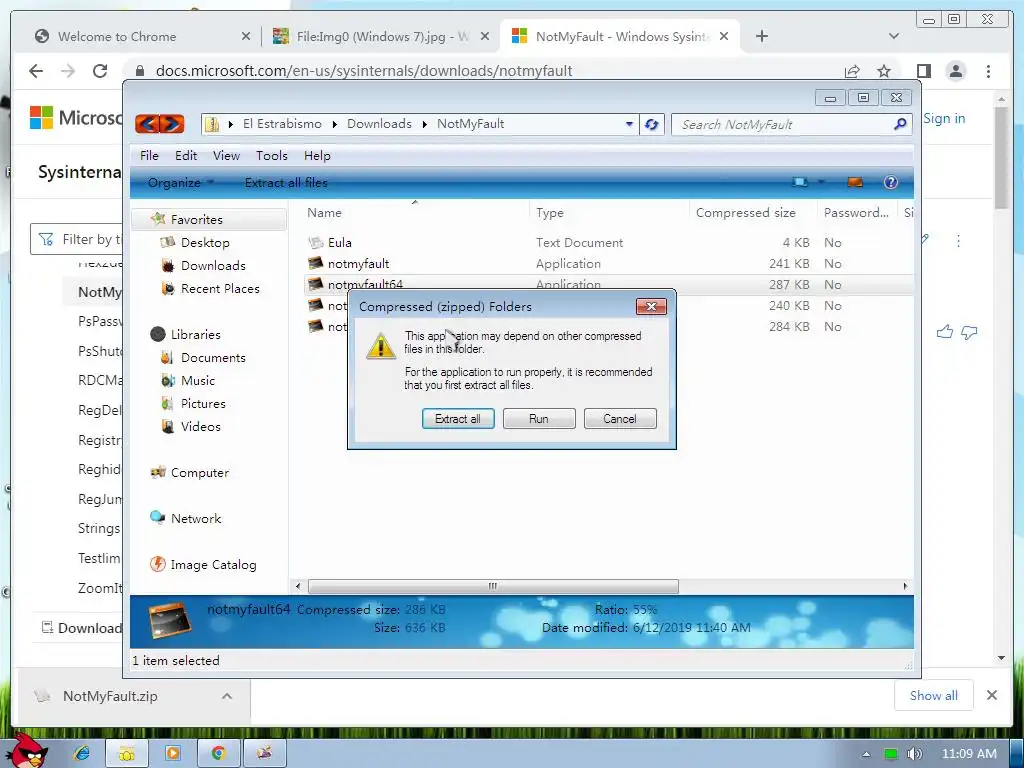Viewport: 1024px width, 768px height.
Task: Open the File menu in Explorer
Action: [149, 155]
